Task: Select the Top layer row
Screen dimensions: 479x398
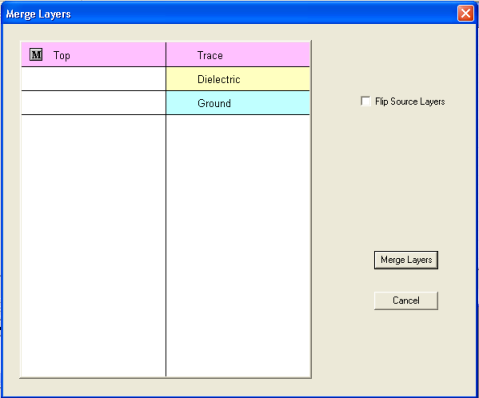Action: click(94, 55)
